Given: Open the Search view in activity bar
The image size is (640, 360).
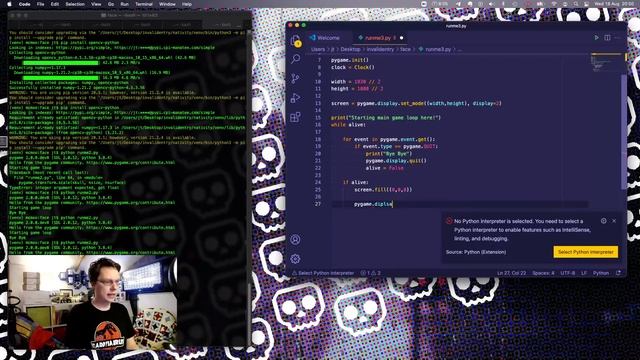Looking at the screenshot, I should pyautogui.click(x=296, y=59).
